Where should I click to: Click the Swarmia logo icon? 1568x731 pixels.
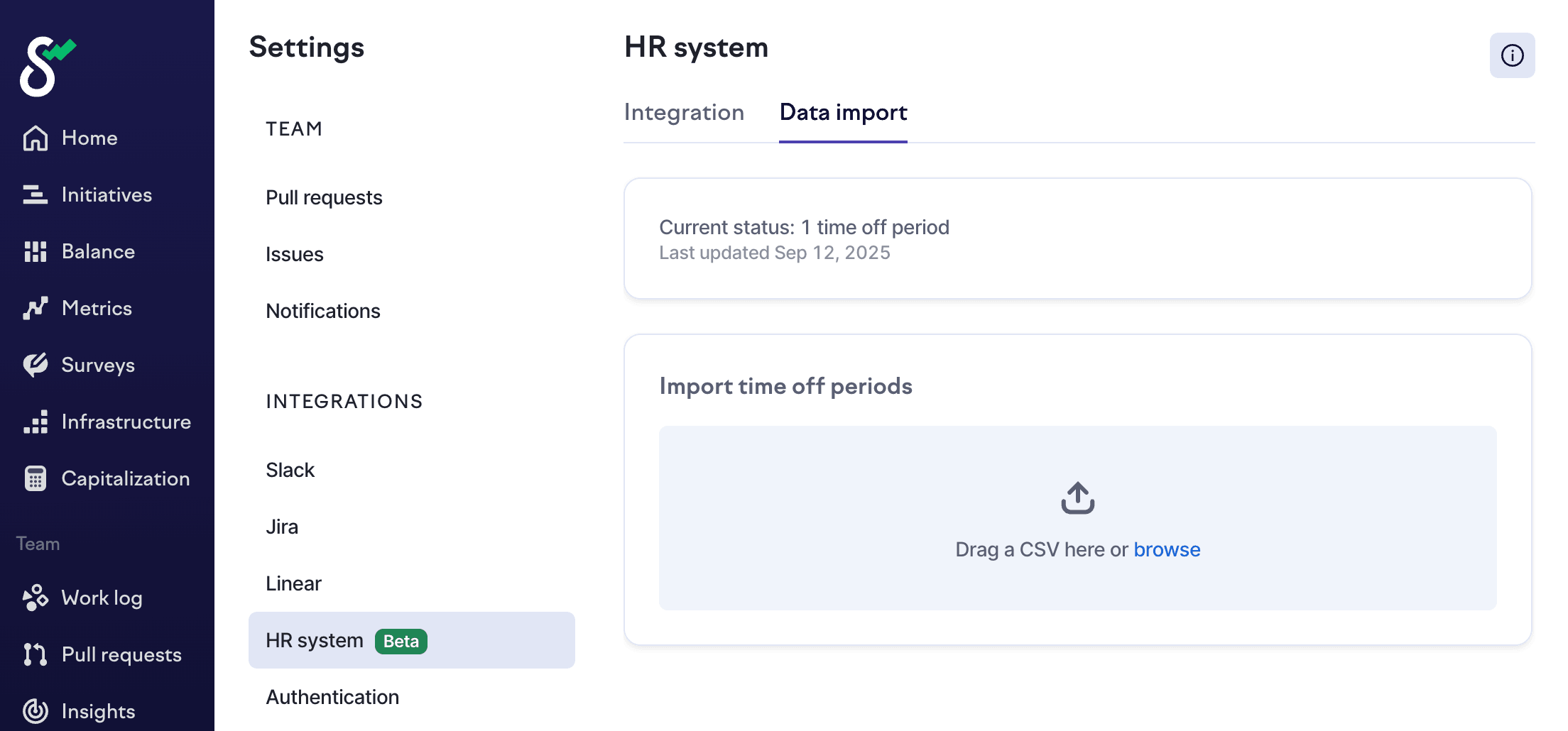pos(47,66)
